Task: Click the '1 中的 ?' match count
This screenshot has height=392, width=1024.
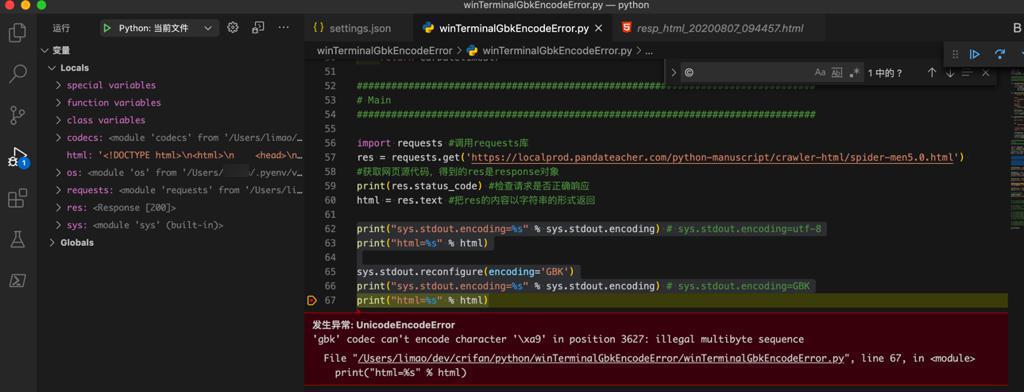Action: pos(886,73)
